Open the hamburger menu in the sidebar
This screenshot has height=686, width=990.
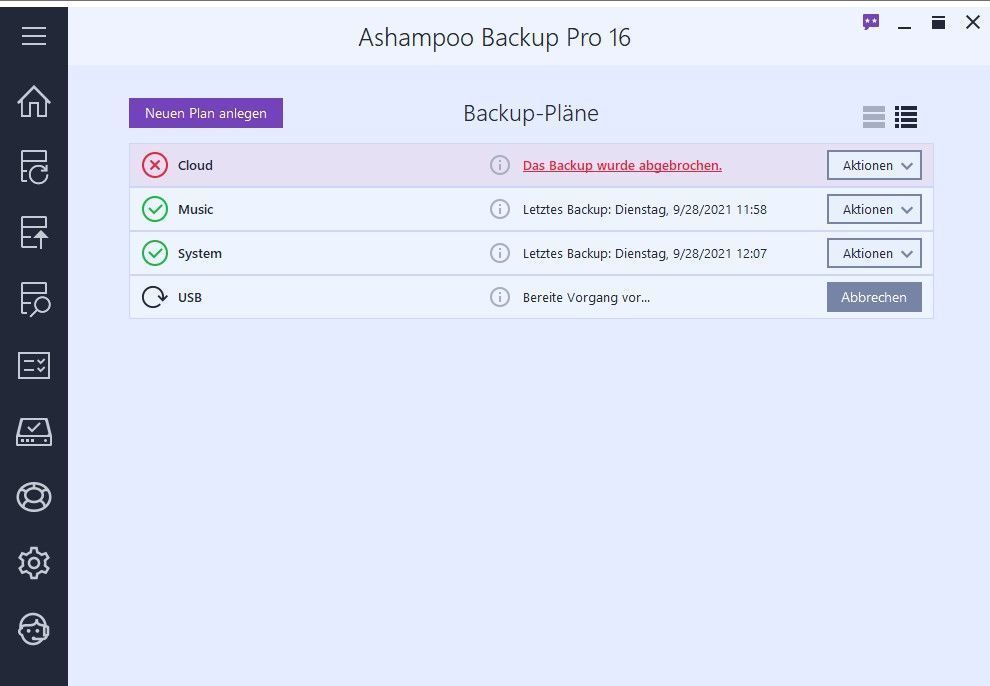(x=34, y=36)
